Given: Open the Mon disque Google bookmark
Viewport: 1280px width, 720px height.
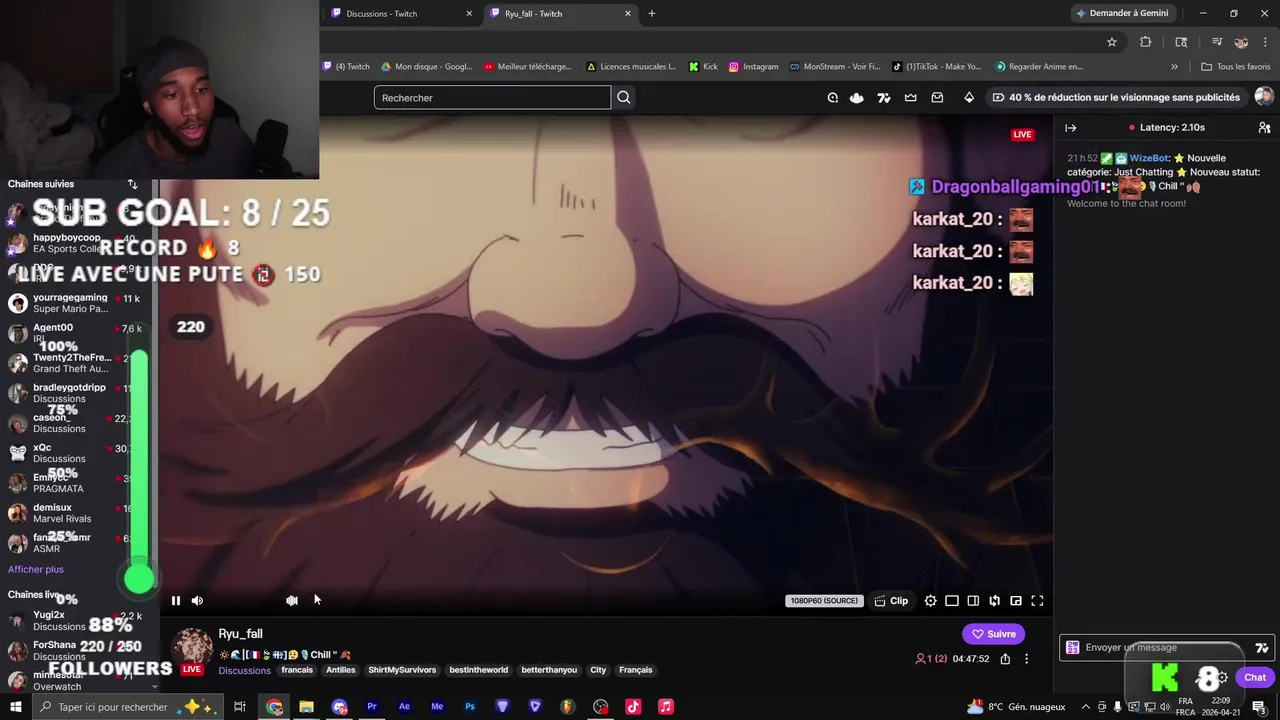Looking at the screenshot, I should coord(426,67).
